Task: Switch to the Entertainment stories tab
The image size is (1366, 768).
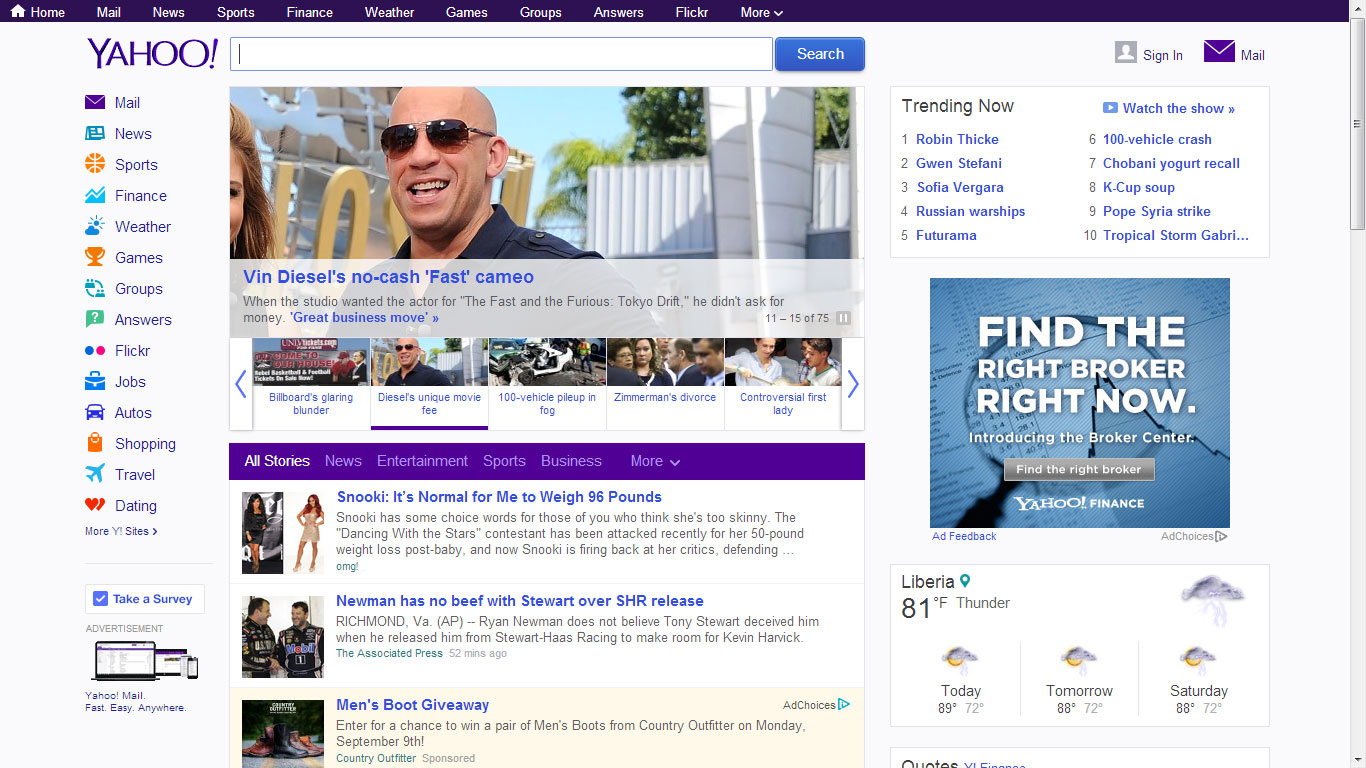Action: [422, 461]
